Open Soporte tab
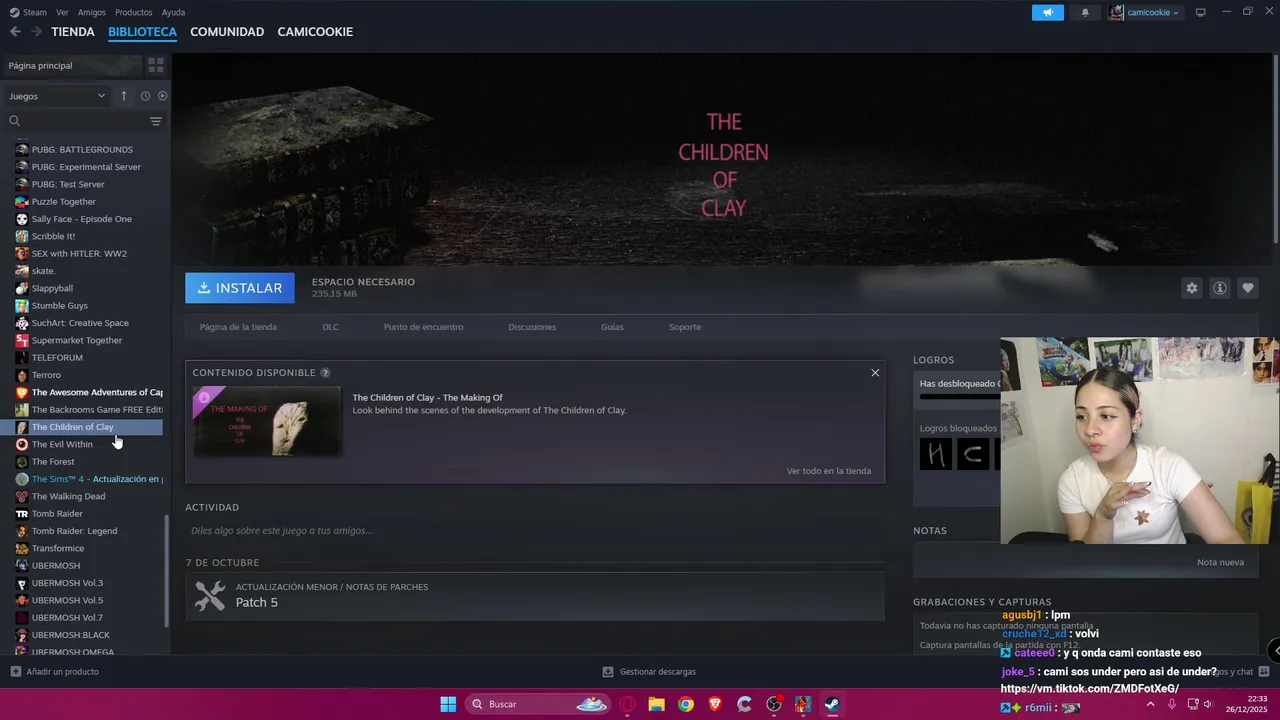1280x720 pixels. tap(685, 327)
